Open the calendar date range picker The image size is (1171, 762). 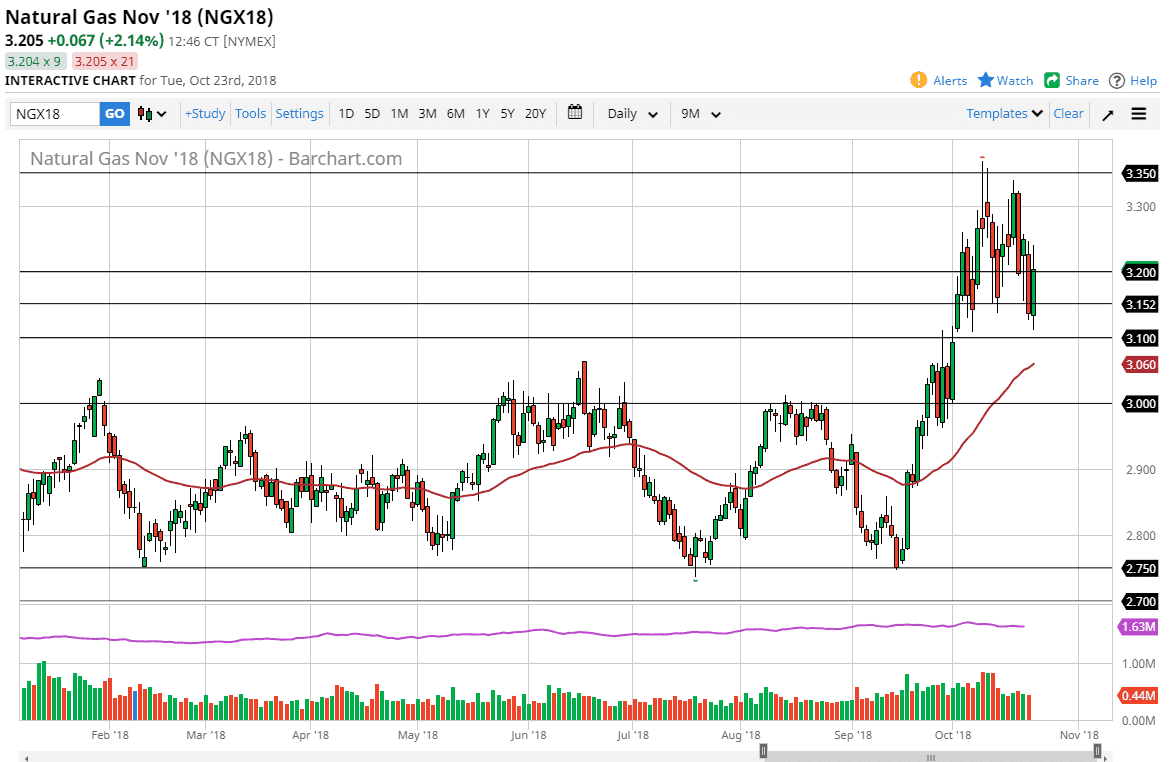575,113
